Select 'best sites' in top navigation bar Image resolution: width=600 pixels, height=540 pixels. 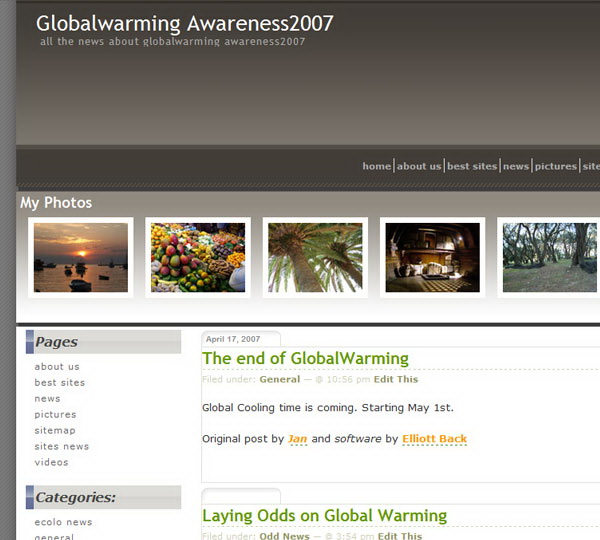coord(472,166)
